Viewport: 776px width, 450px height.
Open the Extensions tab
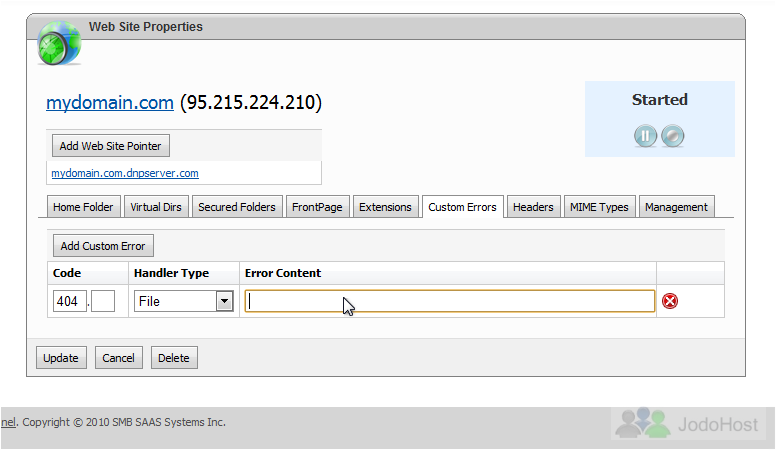[x=385, y=207]
